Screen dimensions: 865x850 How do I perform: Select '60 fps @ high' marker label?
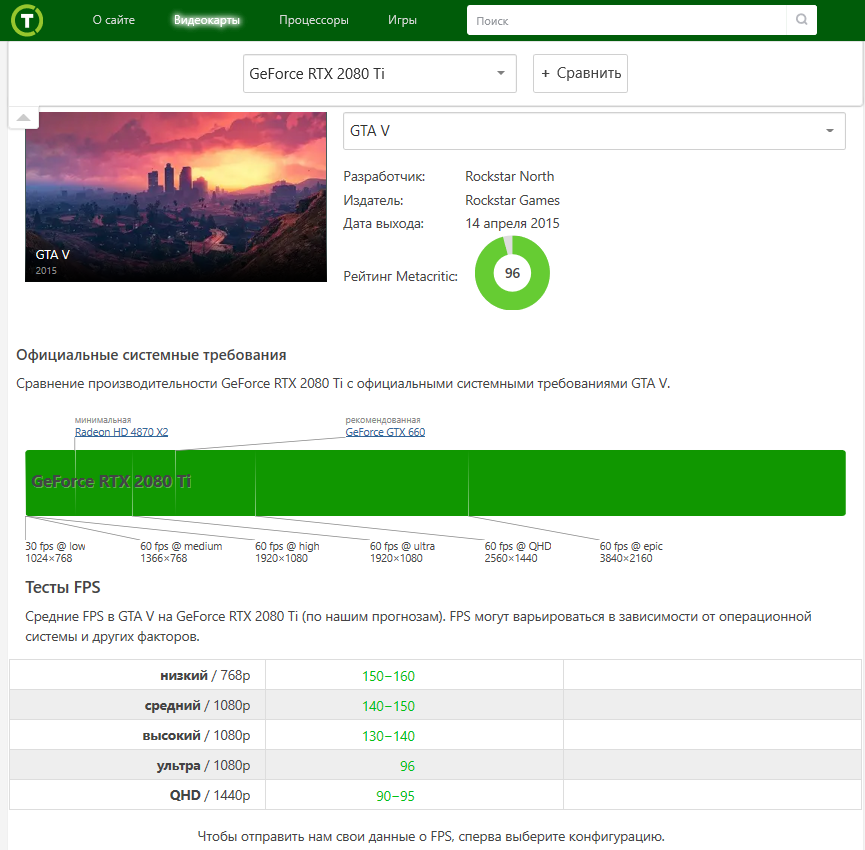point(287,552)
